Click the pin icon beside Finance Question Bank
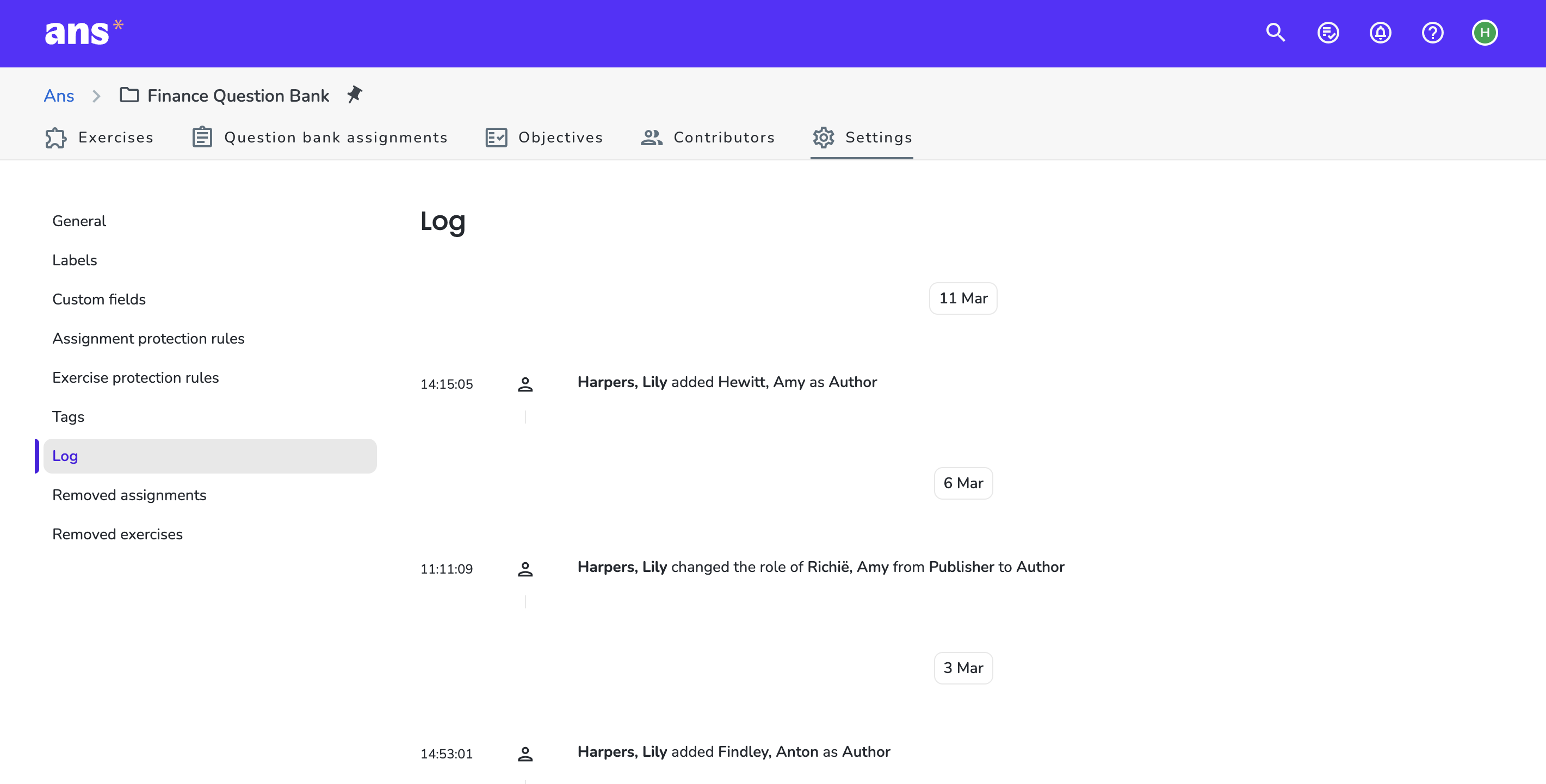Screen dimensions: 1546x784 tap(355, 95)
